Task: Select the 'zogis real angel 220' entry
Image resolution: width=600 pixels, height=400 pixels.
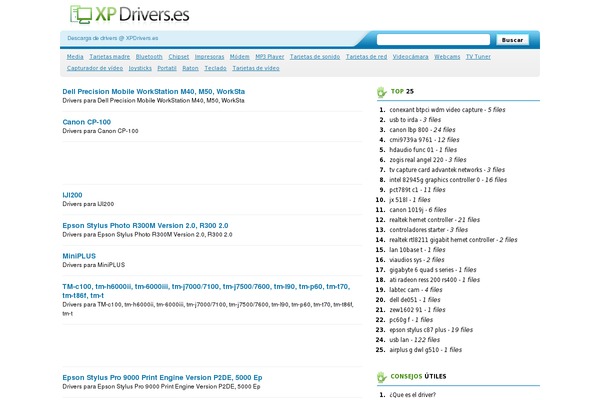Action: pyautogui.click(x=428, y=160)
